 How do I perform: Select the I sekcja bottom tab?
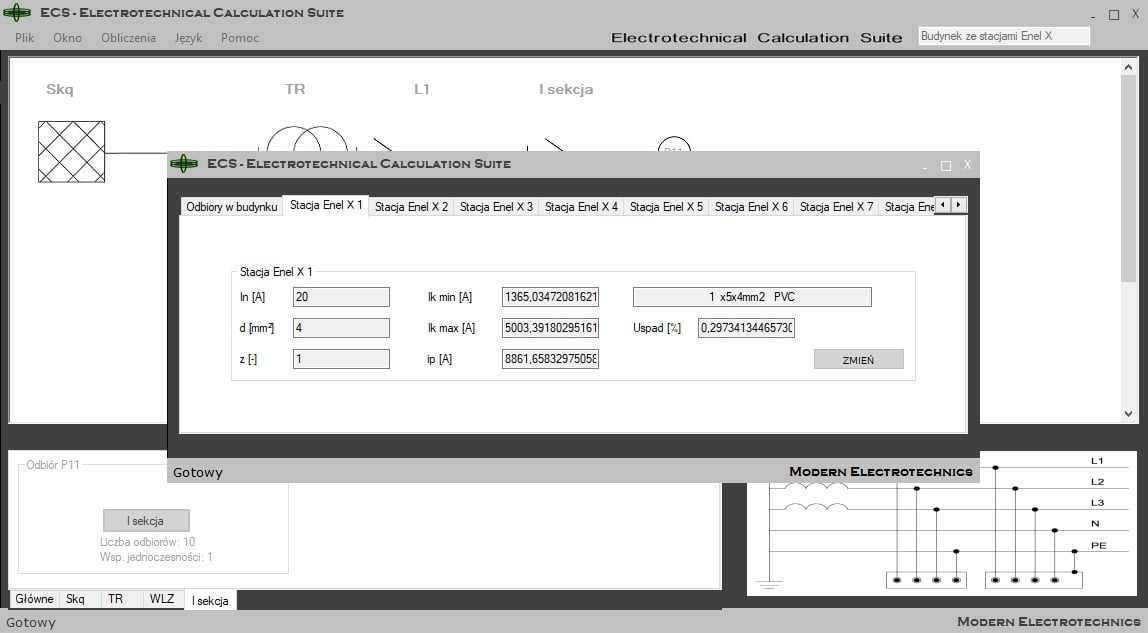coord(210,600)
